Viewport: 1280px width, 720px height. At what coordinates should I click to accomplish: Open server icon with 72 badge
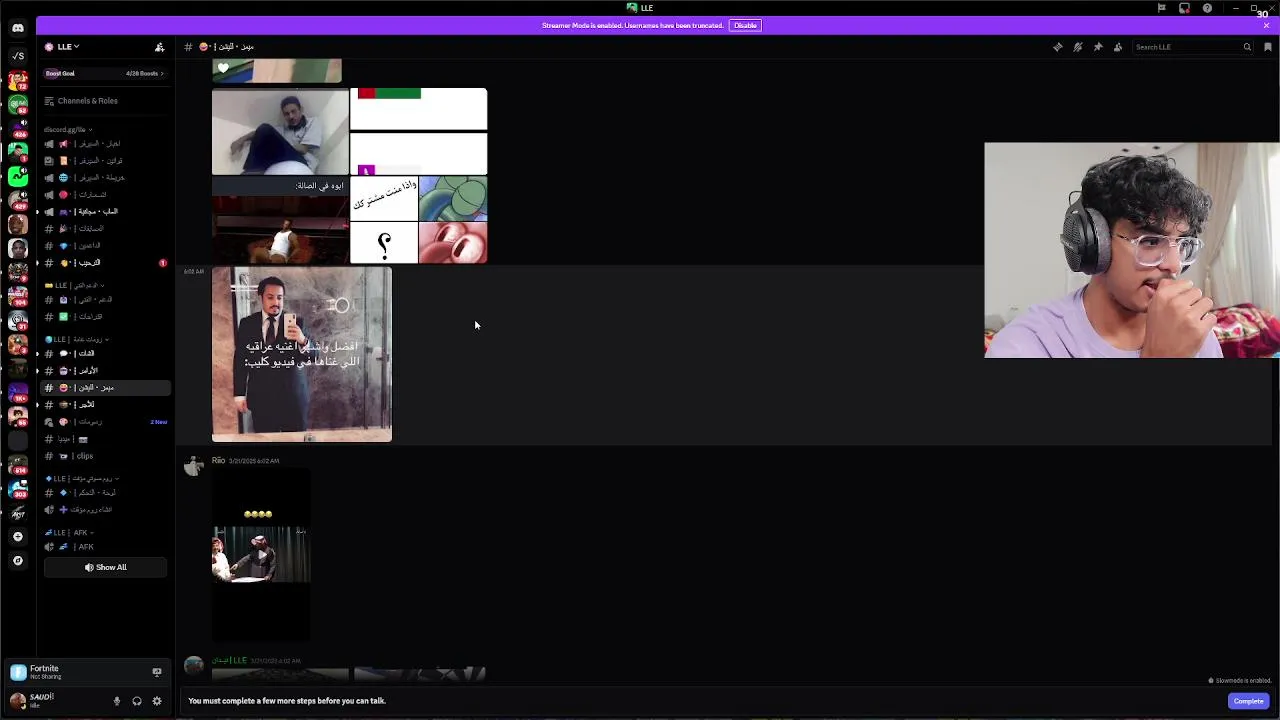pos(18,80)
